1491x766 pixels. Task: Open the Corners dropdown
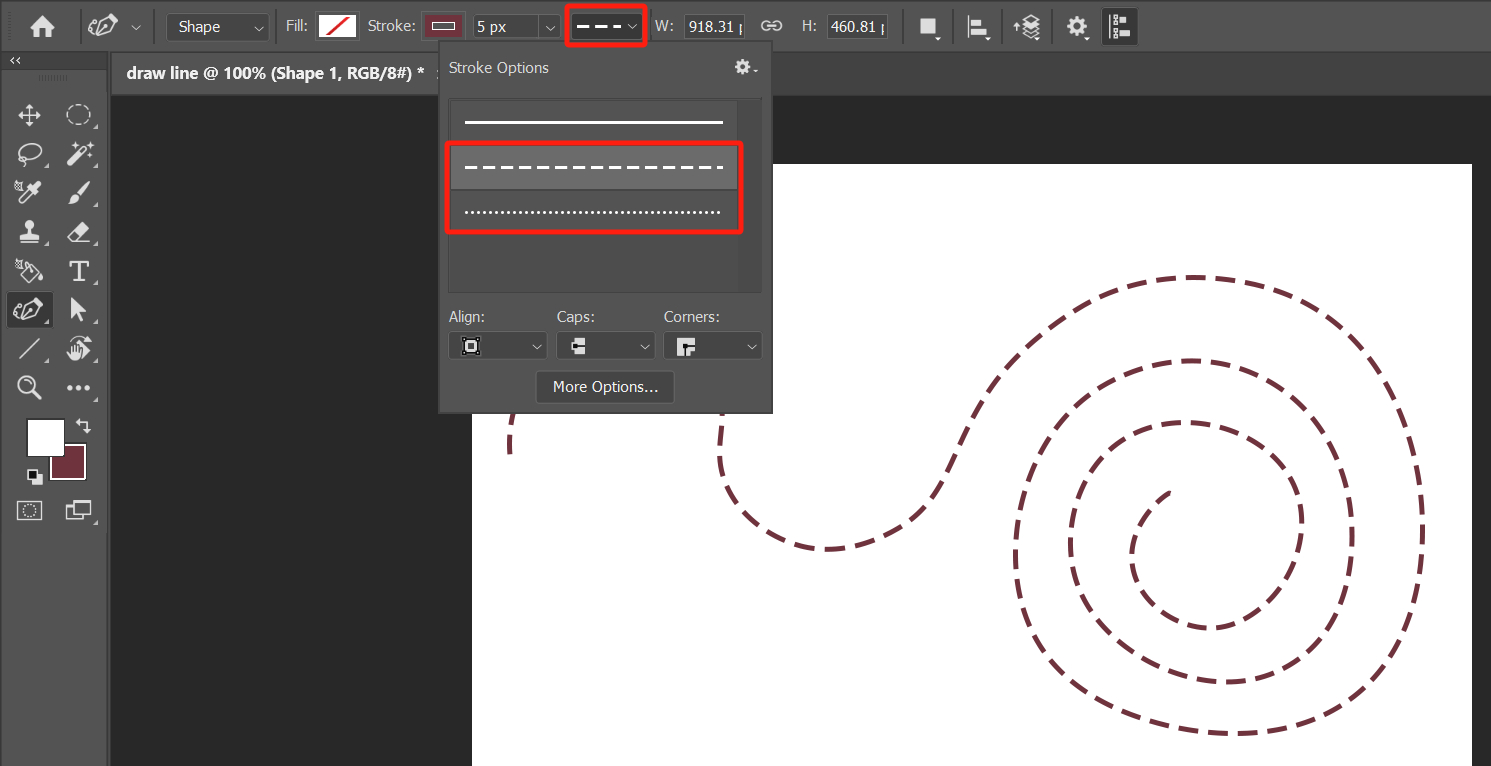pyautogui.click(x=712, y=345)
